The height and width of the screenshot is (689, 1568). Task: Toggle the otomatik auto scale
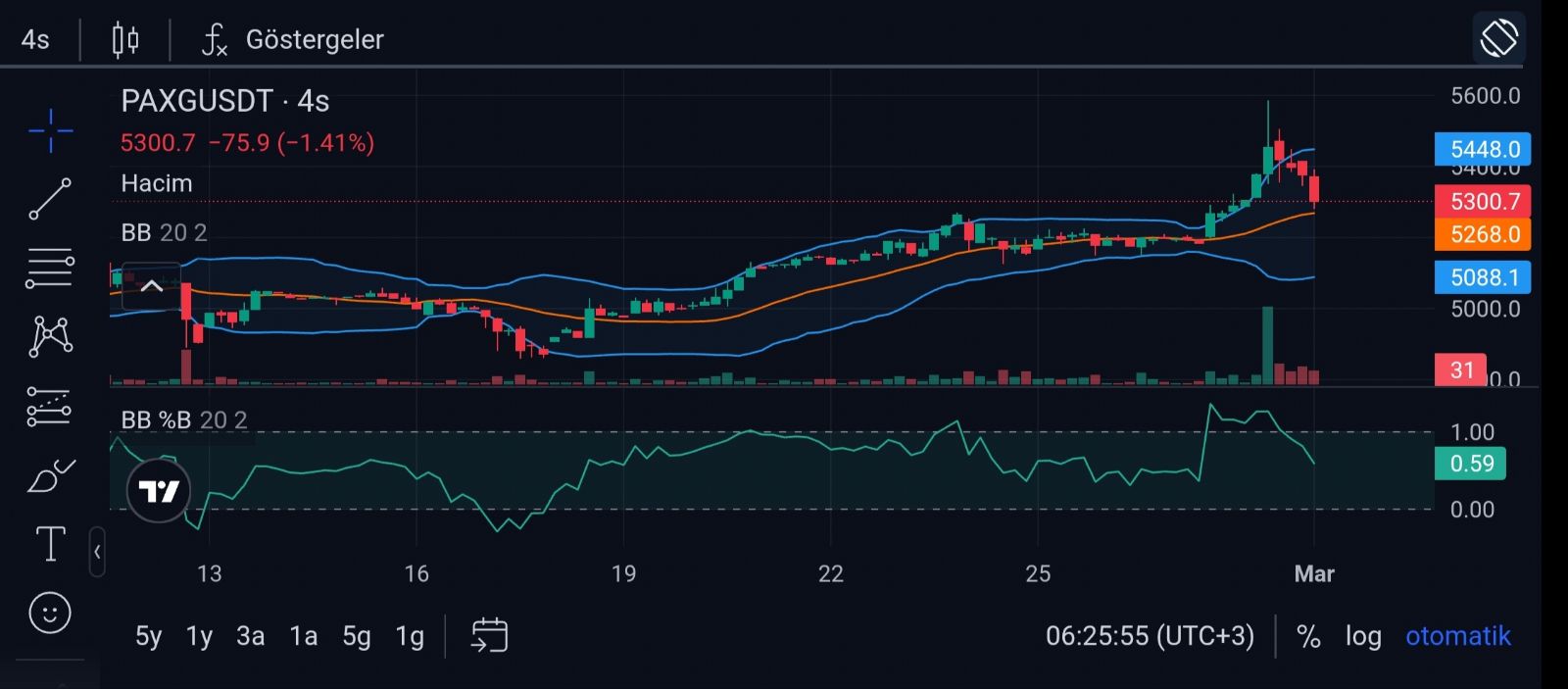(x=1457, y=636)
